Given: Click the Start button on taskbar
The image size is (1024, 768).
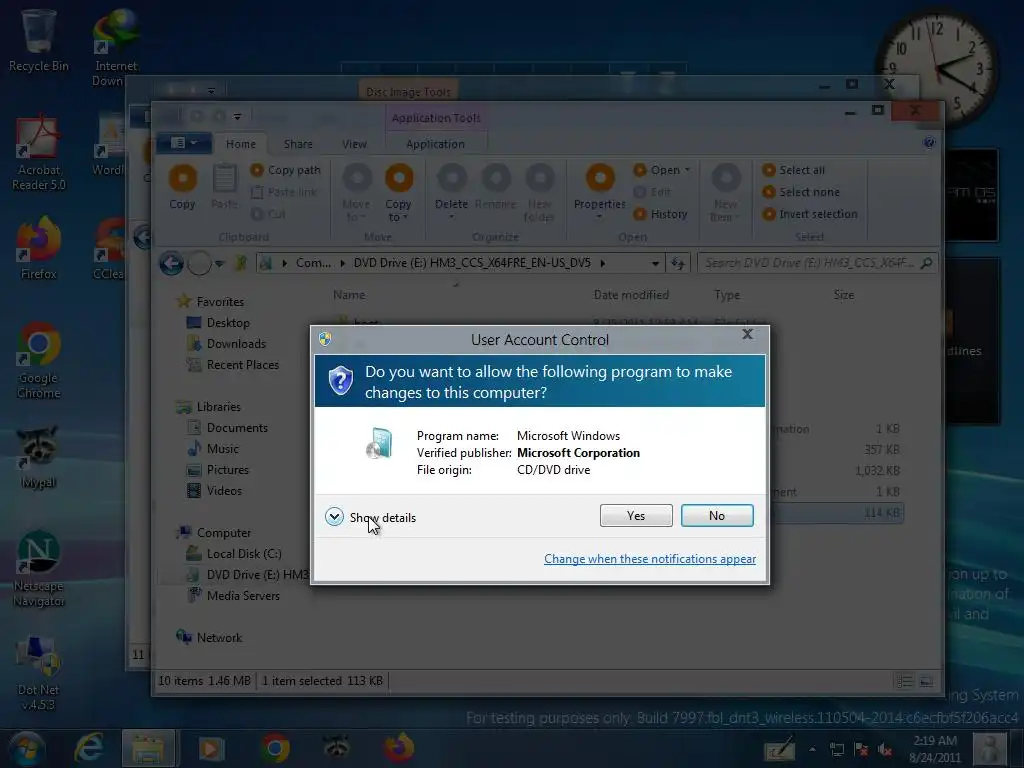Looking at the screenshot, I should tap(26, 748).
